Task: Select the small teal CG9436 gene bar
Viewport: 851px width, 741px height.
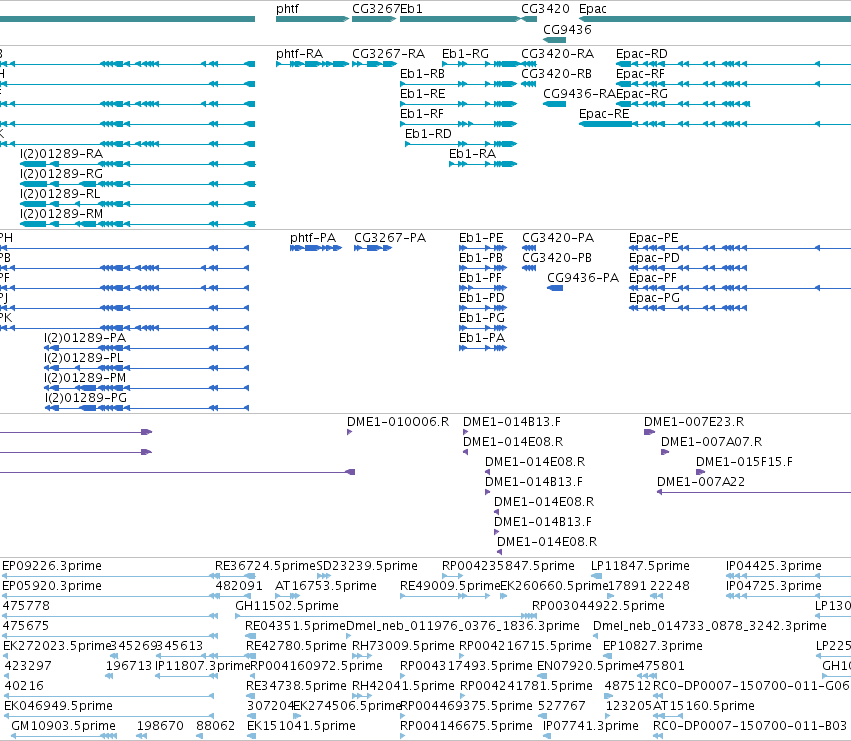Action: coord(555,40)
